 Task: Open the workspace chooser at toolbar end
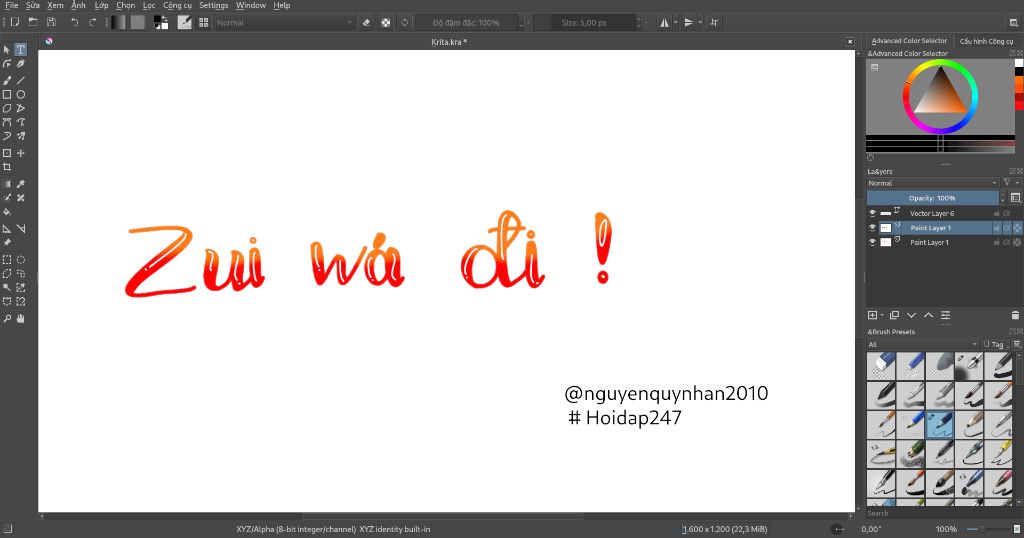coord(1014,22)
